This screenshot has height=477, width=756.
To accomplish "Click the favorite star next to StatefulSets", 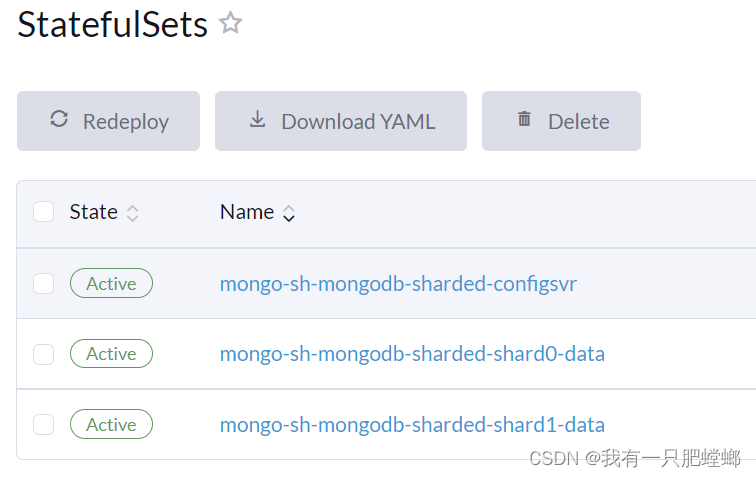I will click(x=231, y=23).
